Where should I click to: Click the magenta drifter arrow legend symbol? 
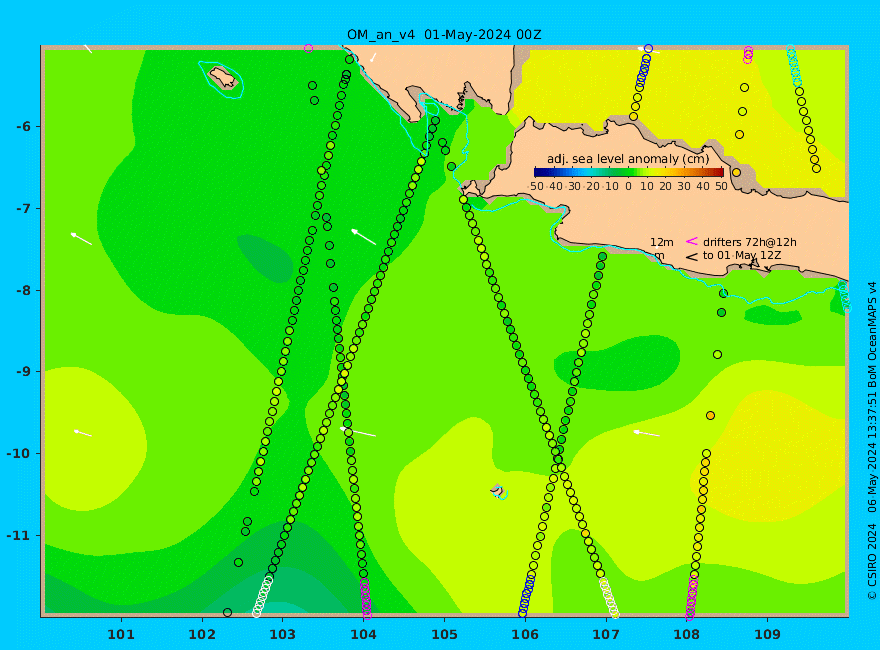coord(692,241)
